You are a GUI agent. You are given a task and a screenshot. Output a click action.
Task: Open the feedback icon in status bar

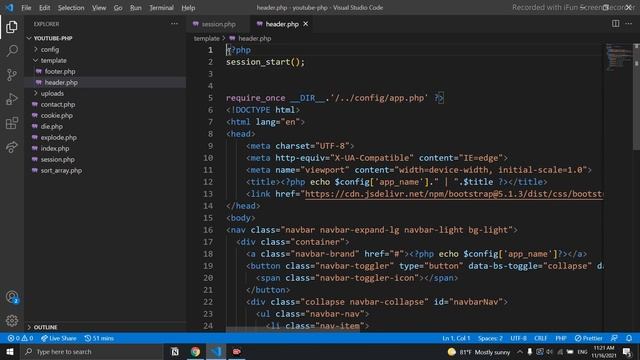tap(614, 338)
